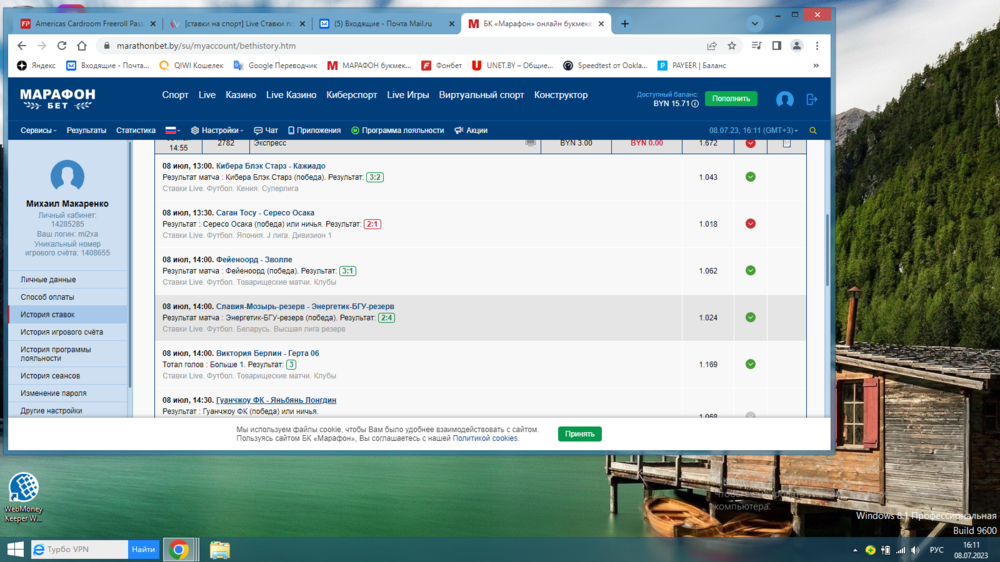Click the search magnifier icon in navigation bar
Screen dimensions: 1000x562
[813, 131]
